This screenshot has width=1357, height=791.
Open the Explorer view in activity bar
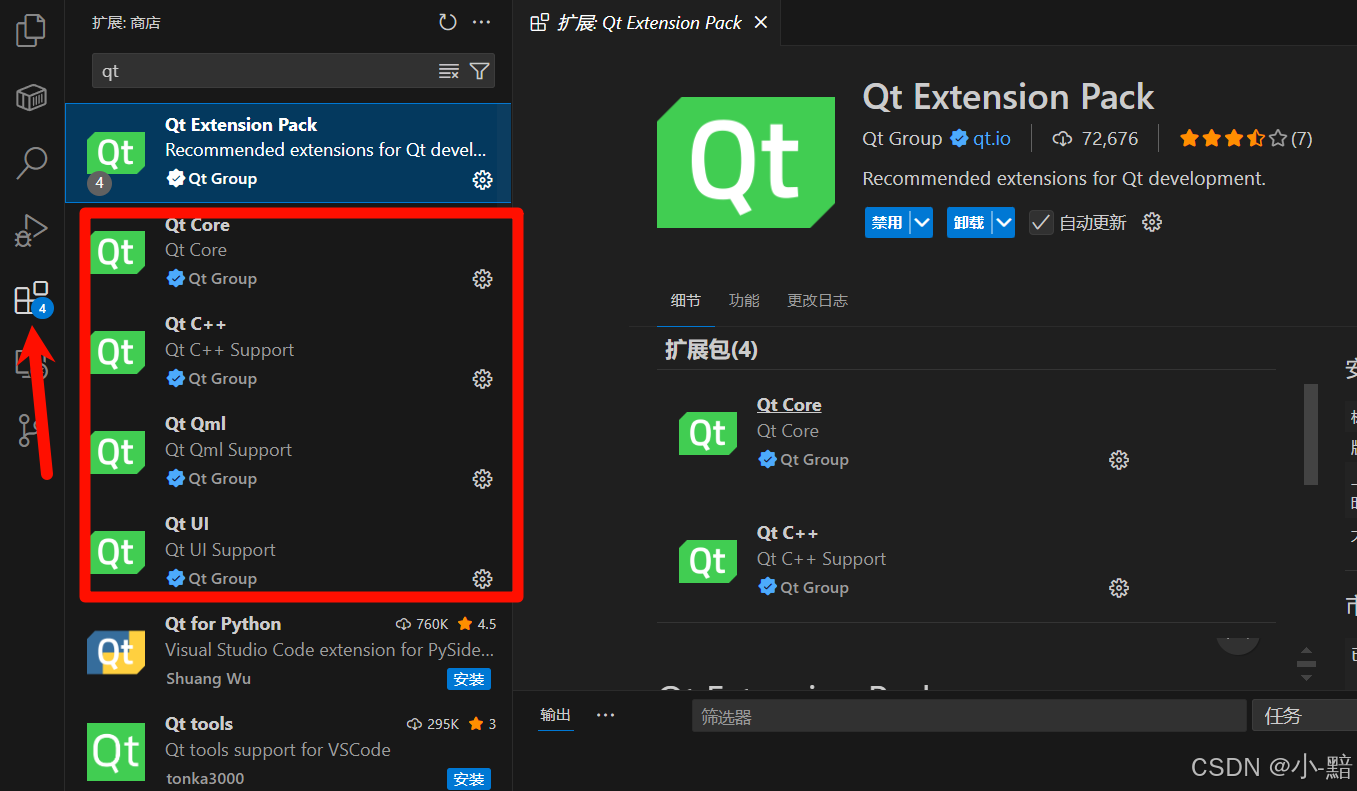31,30
